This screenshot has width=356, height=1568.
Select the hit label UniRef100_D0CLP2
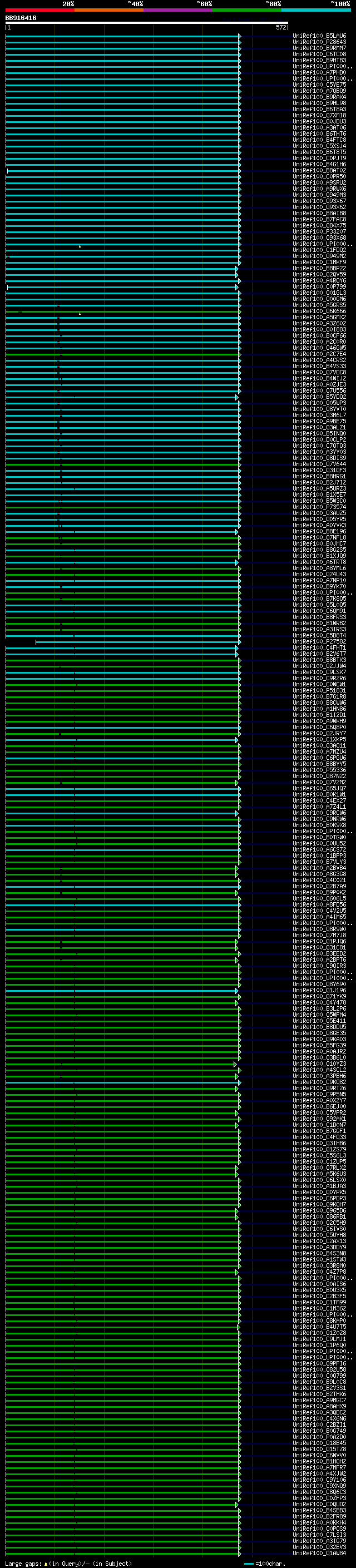tap(319, 439)
